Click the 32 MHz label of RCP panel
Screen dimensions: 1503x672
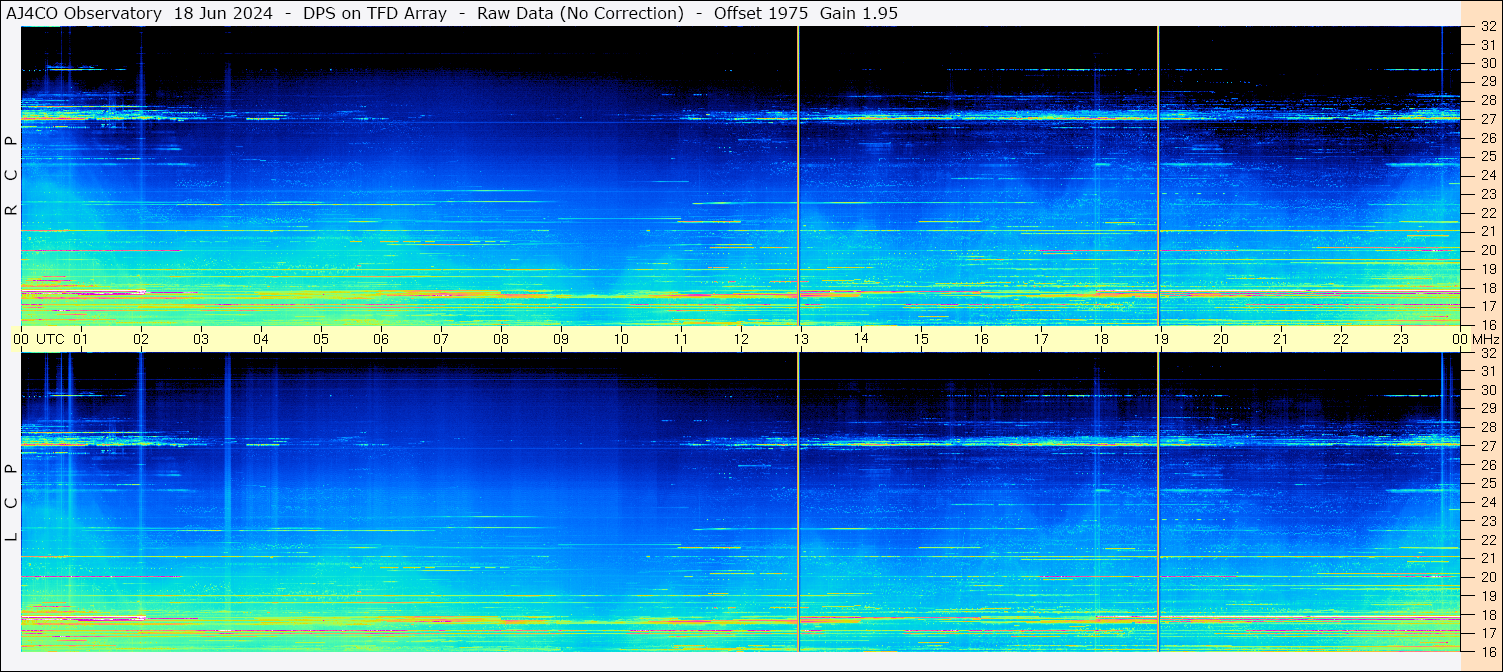(x=1487, y=27)
